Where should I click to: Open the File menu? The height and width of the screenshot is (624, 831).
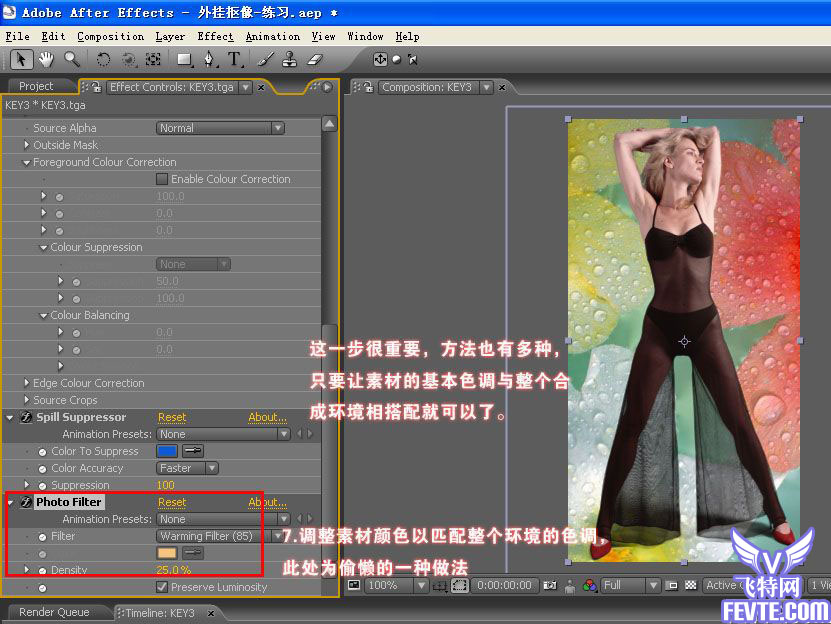click(17, 37)
